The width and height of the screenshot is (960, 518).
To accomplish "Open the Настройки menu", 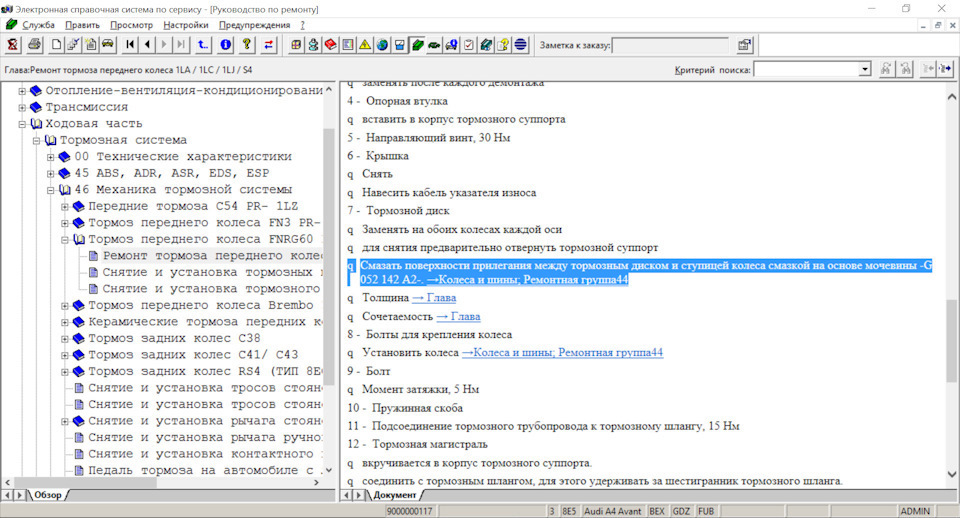I will tap(186, 25).
